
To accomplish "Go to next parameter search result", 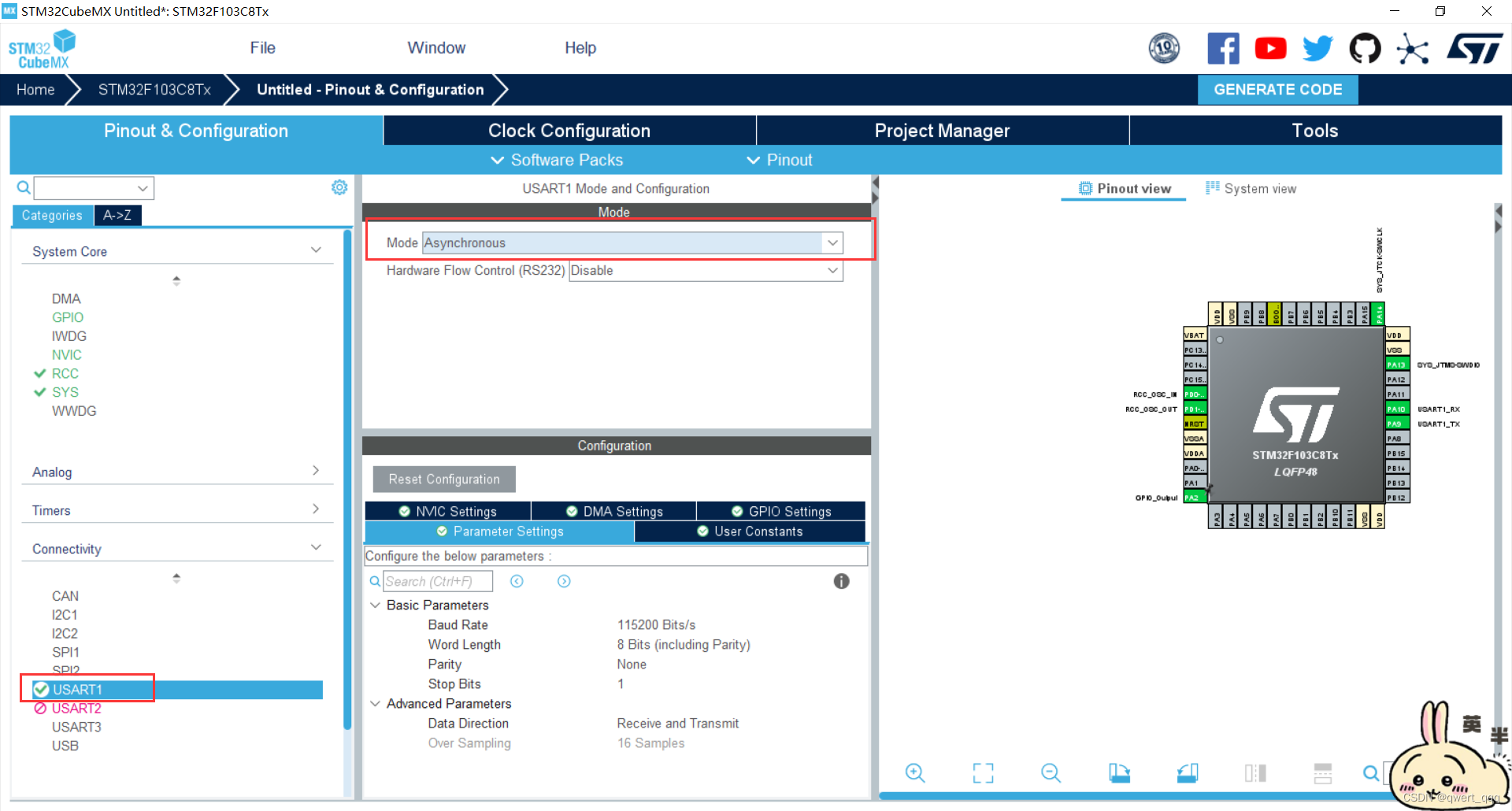I will (564, 581).
